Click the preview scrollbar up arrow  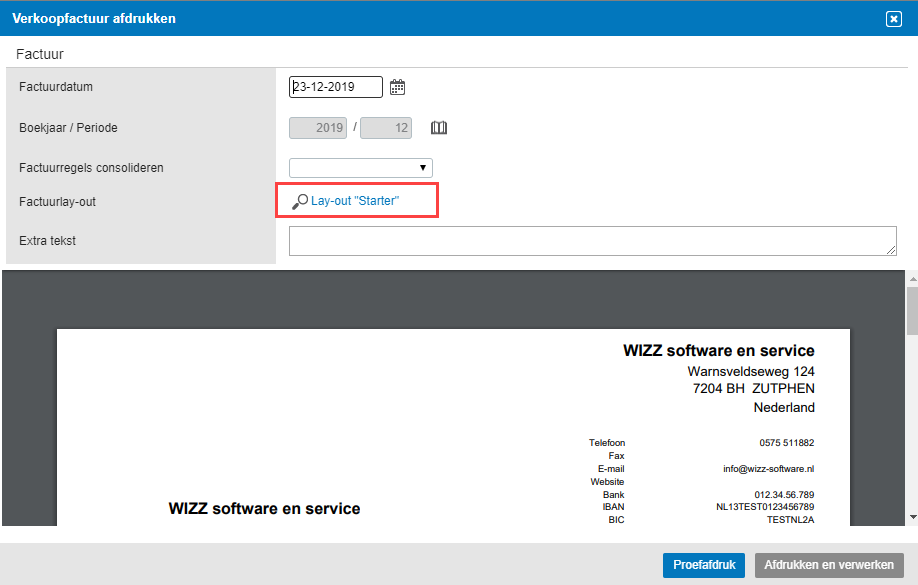click(x=911, y=278)
